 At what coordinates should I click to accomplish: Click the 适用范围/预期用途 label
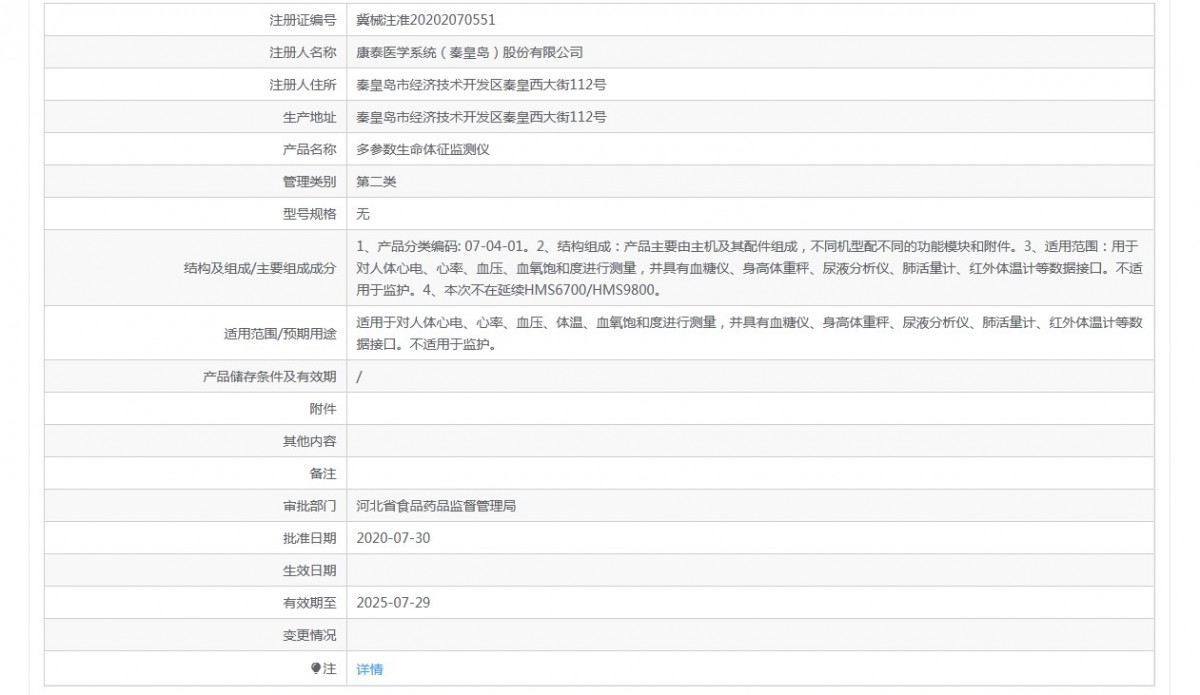[280, 334]
